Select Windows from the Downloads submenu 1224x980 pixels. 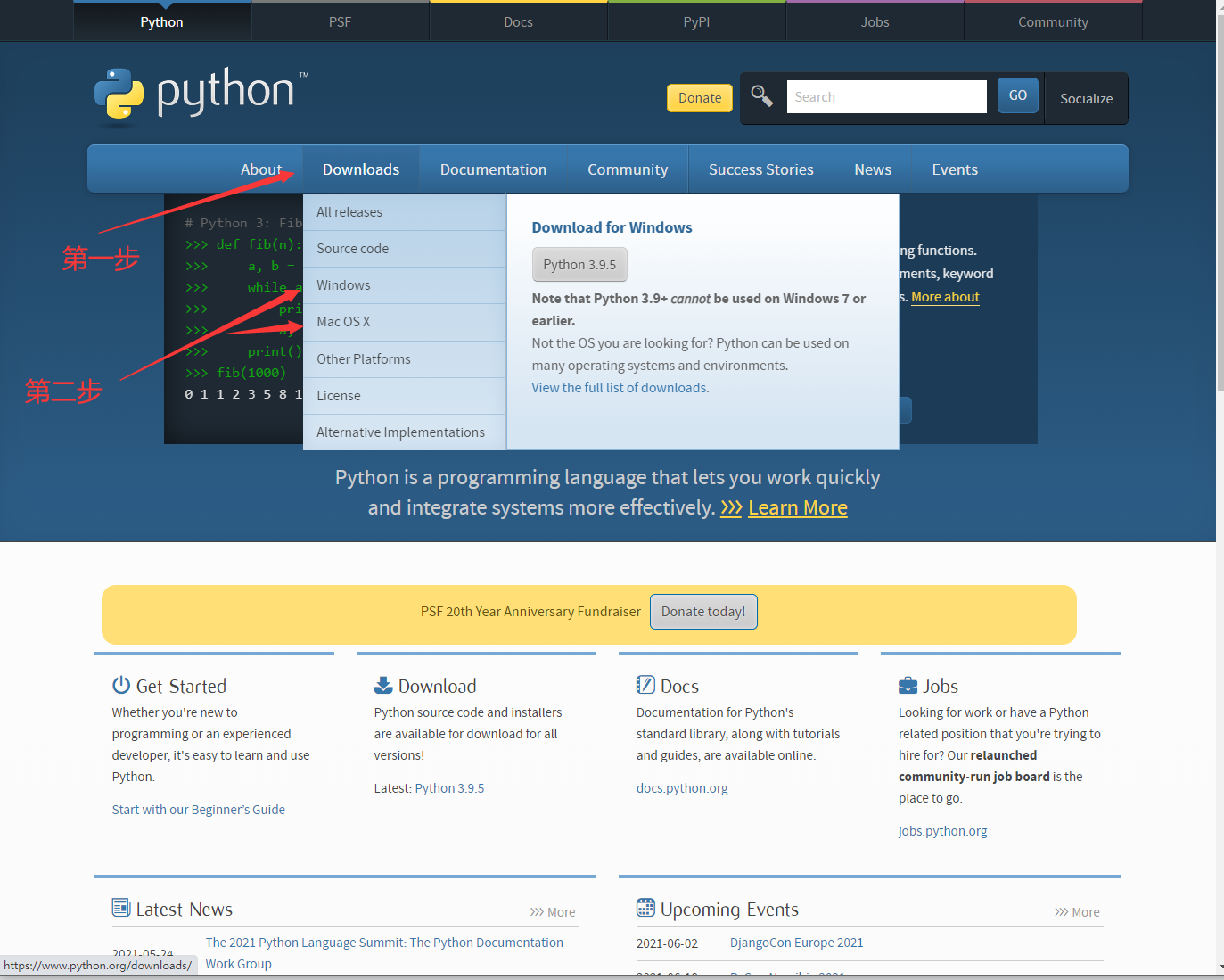click(x=343, y=285)
